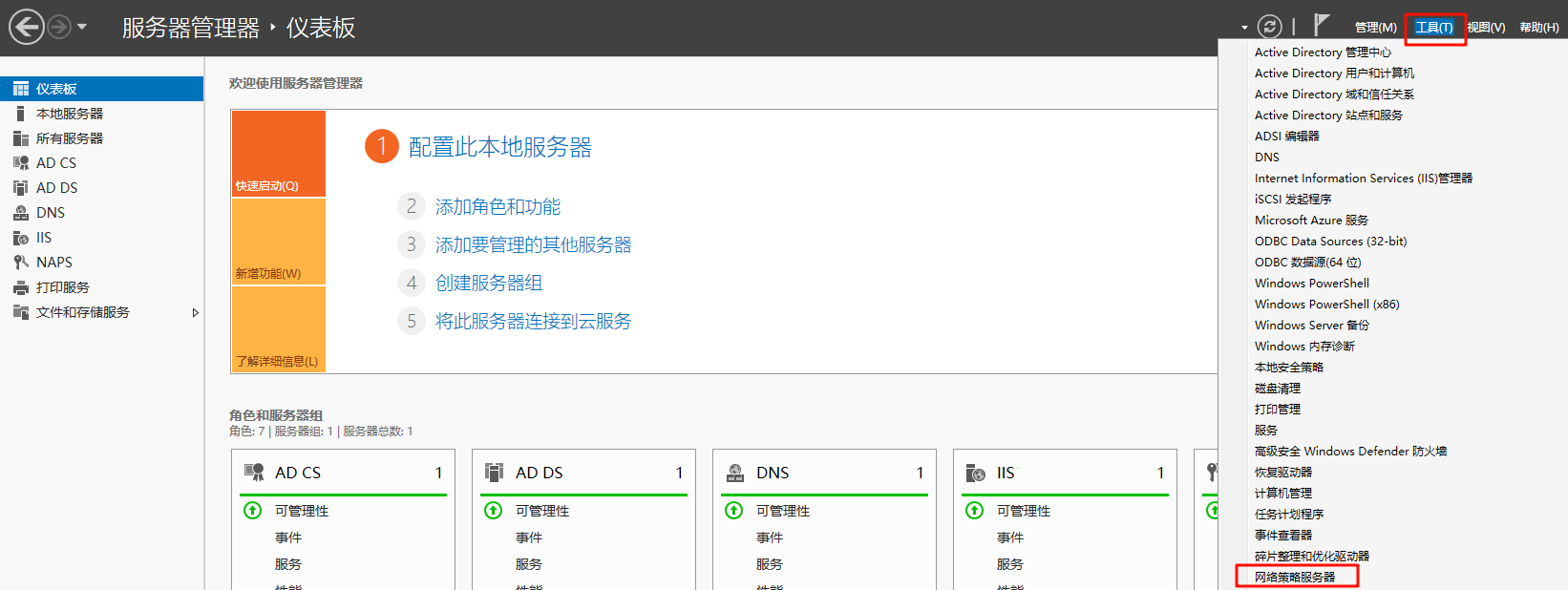
Task: Select 网络策略服务器 from Tools menu
Action: (x=1295, y=577)
